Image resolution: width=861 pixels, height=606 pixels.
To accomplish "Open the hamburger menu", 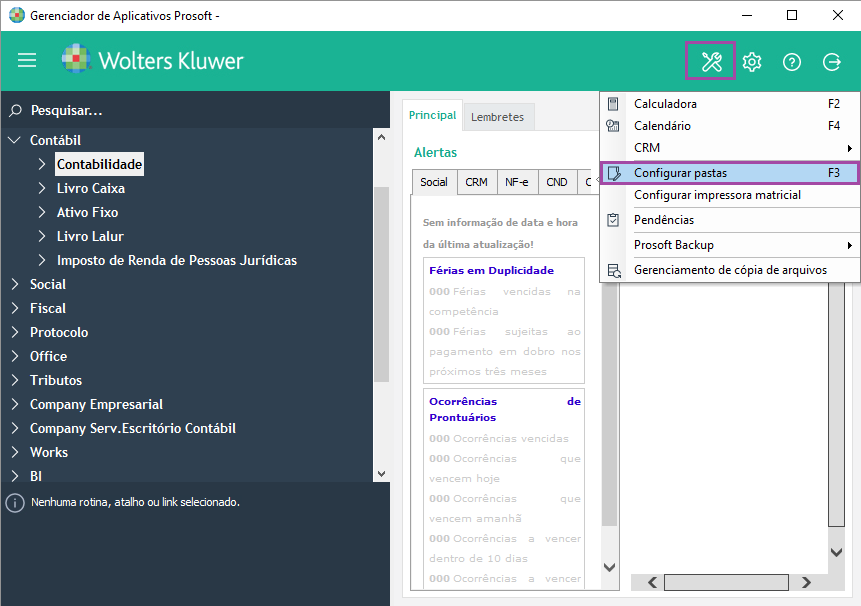I will coord(27,60).
